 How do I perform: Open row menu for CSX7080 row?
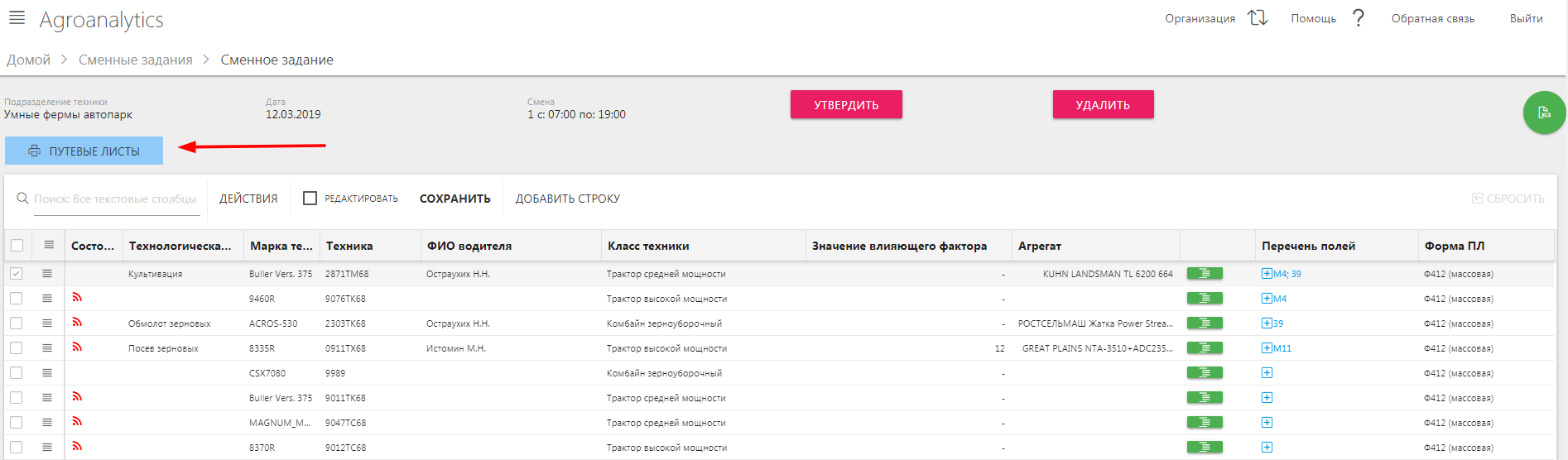[x=47, y=373]
